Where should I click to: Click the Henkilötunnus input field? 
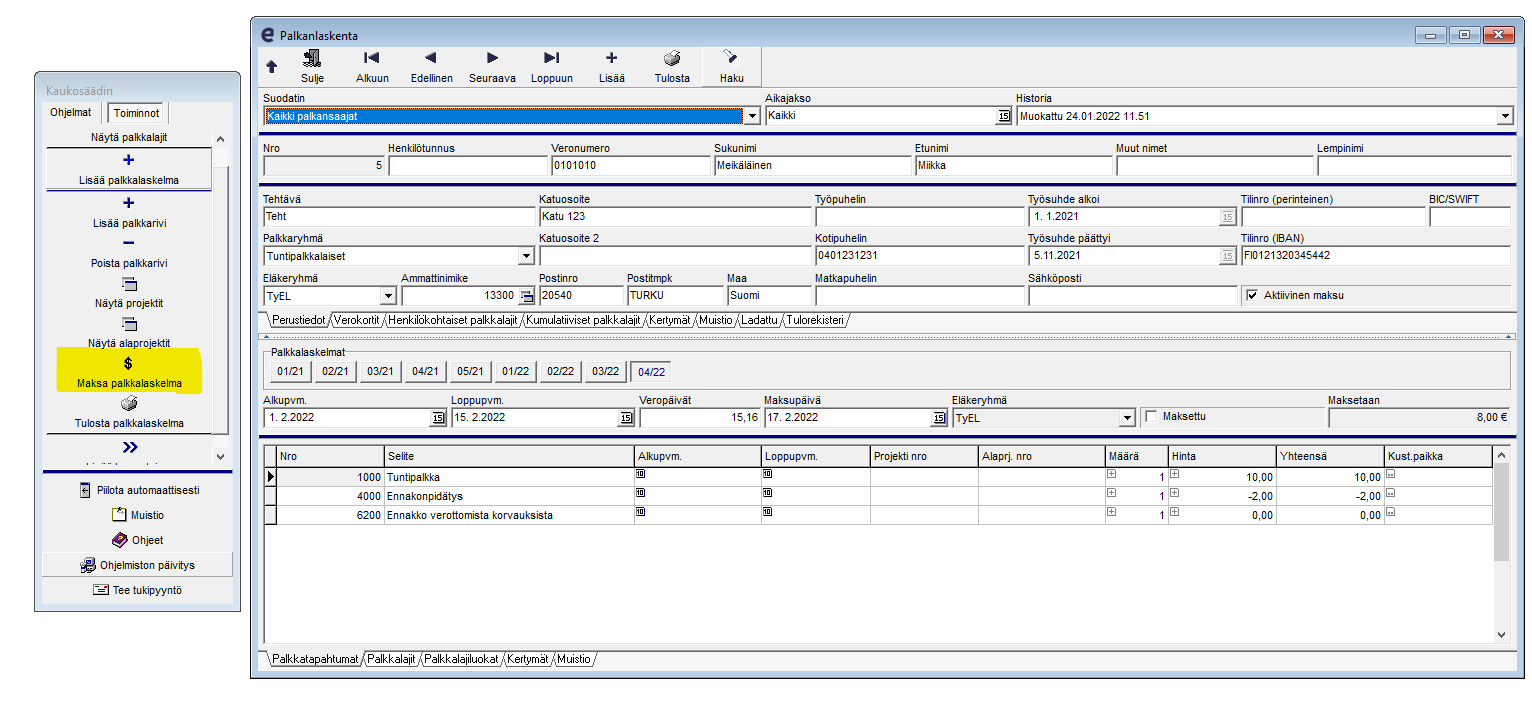click(x=467, y=166)
